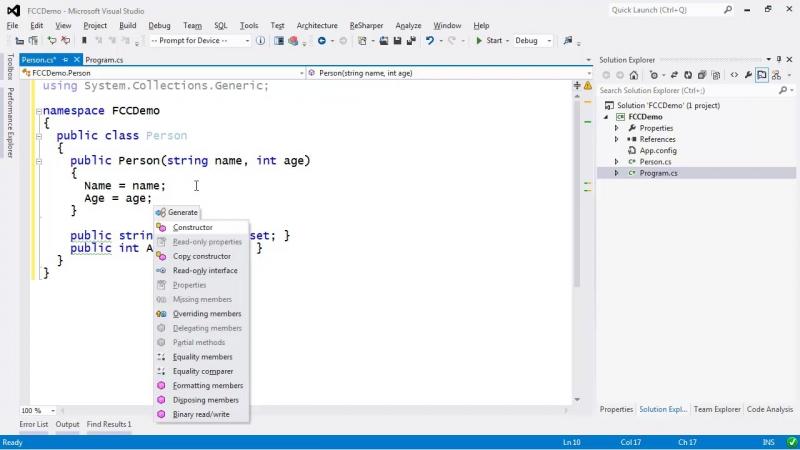The image size is (800, 450).
Task: Click the View Code icon in Solution Explorer
Action: [x=734, y=75]
